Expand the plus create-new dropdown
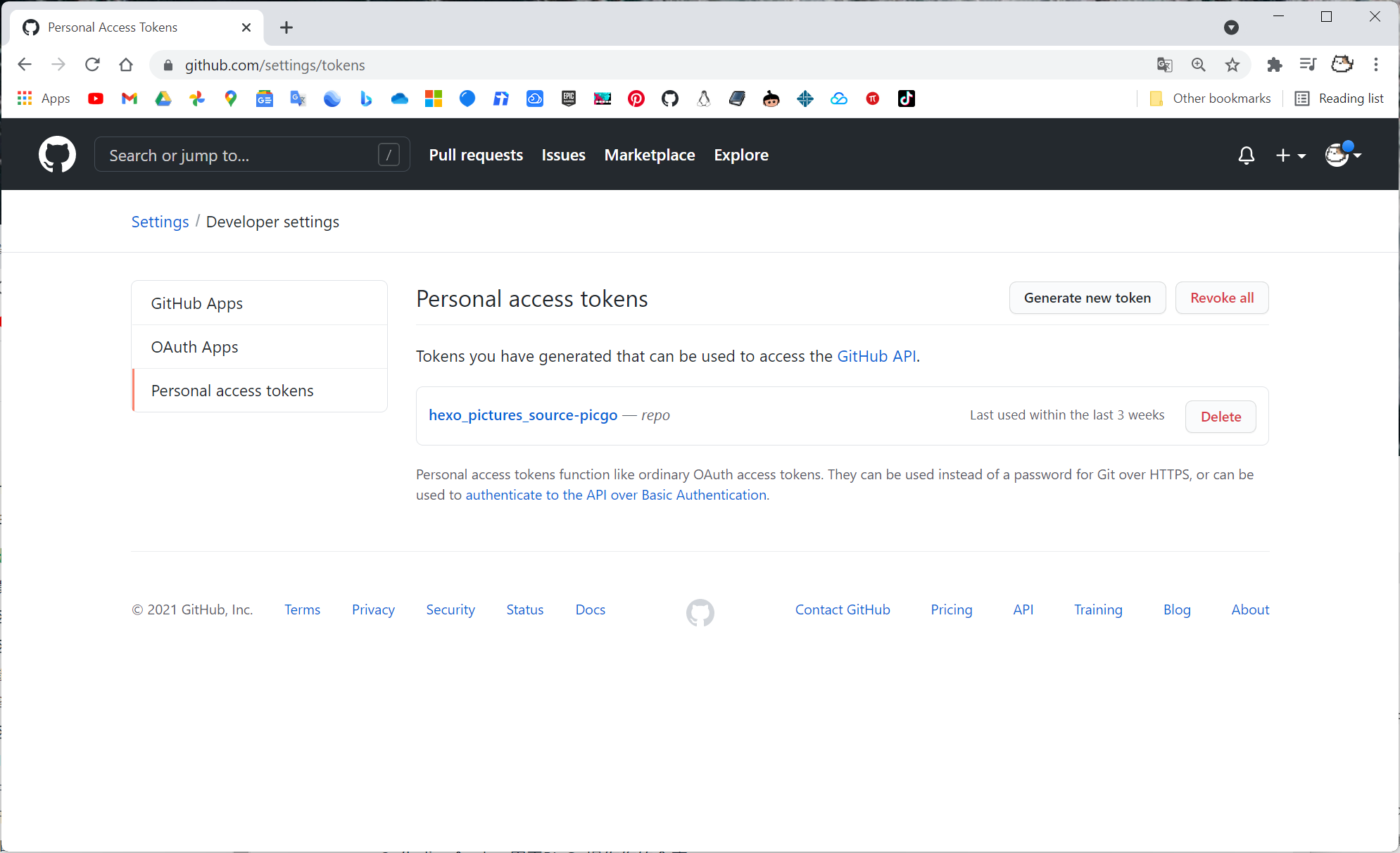The image size is (1400, 853). (x=1290, y=155)
